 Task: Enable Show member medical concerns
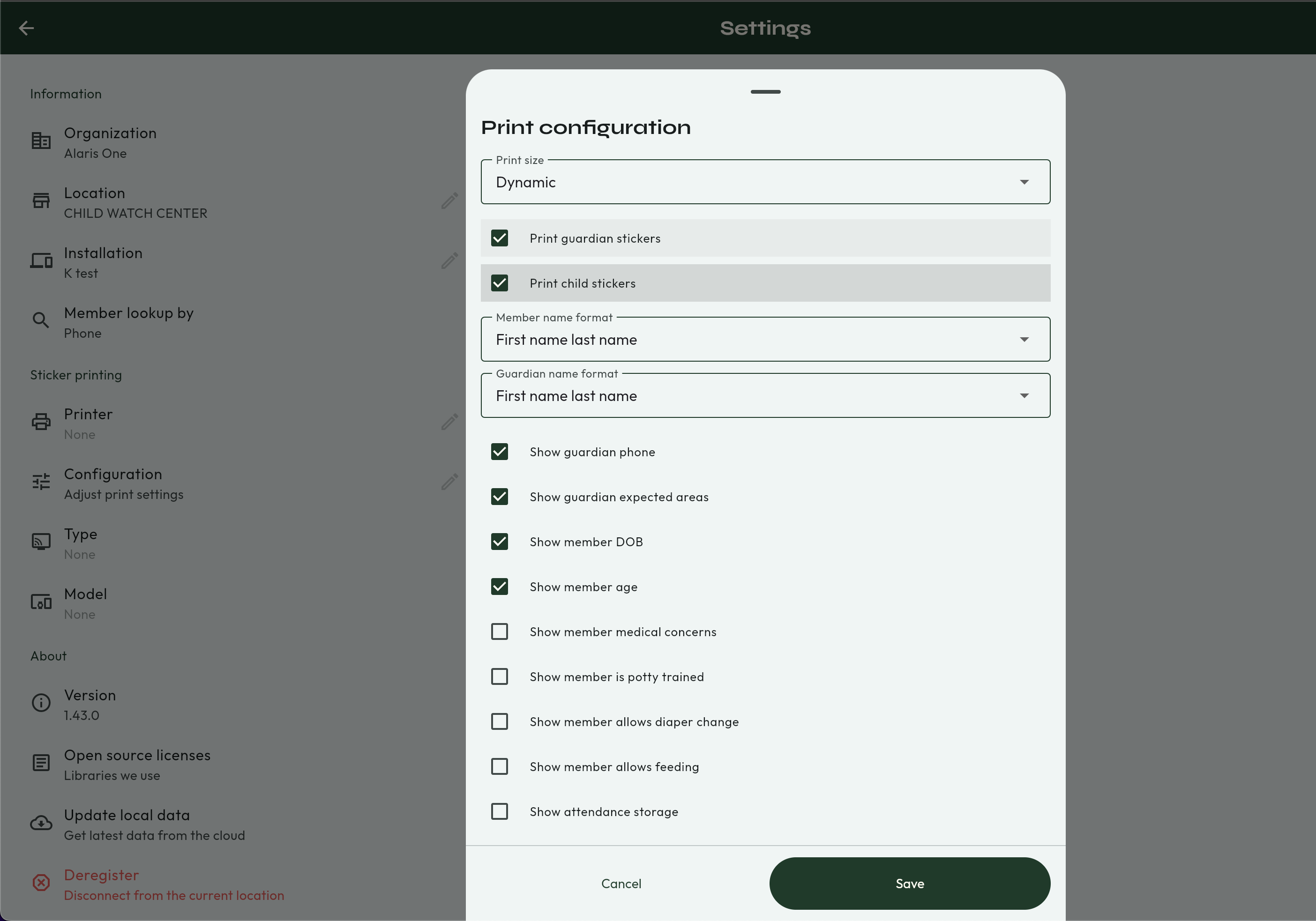pyautogui.click(x=499, y=632)
